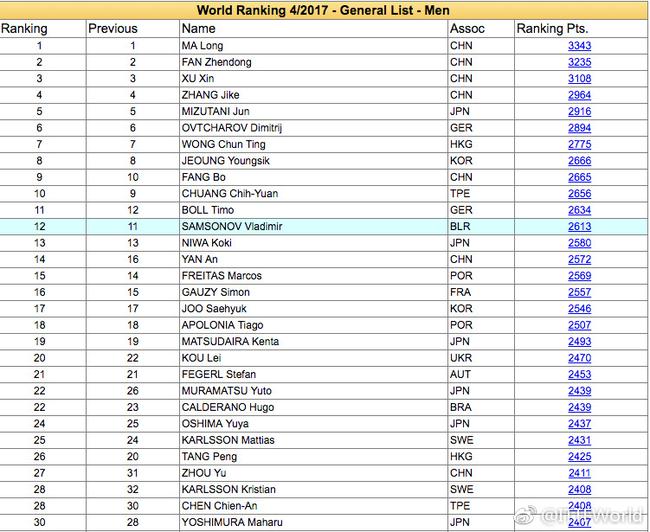Select the name WONG Chun Ting

[223, 144]
